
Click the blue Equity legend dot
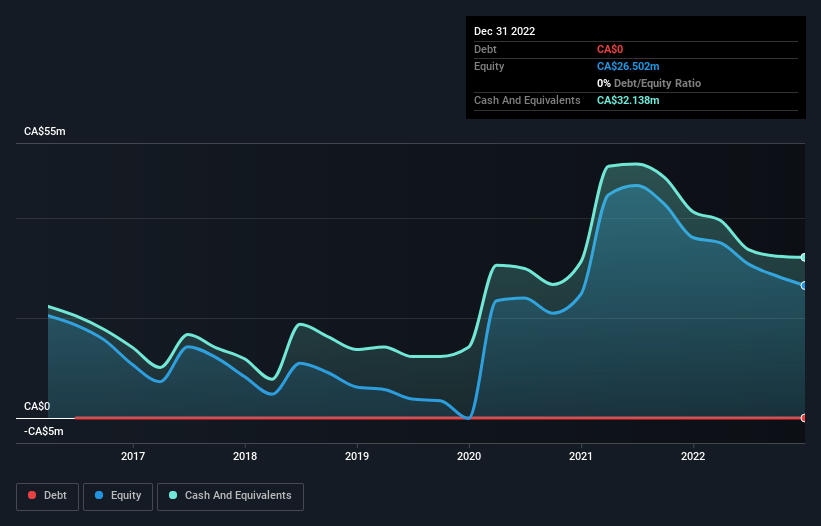99,495
